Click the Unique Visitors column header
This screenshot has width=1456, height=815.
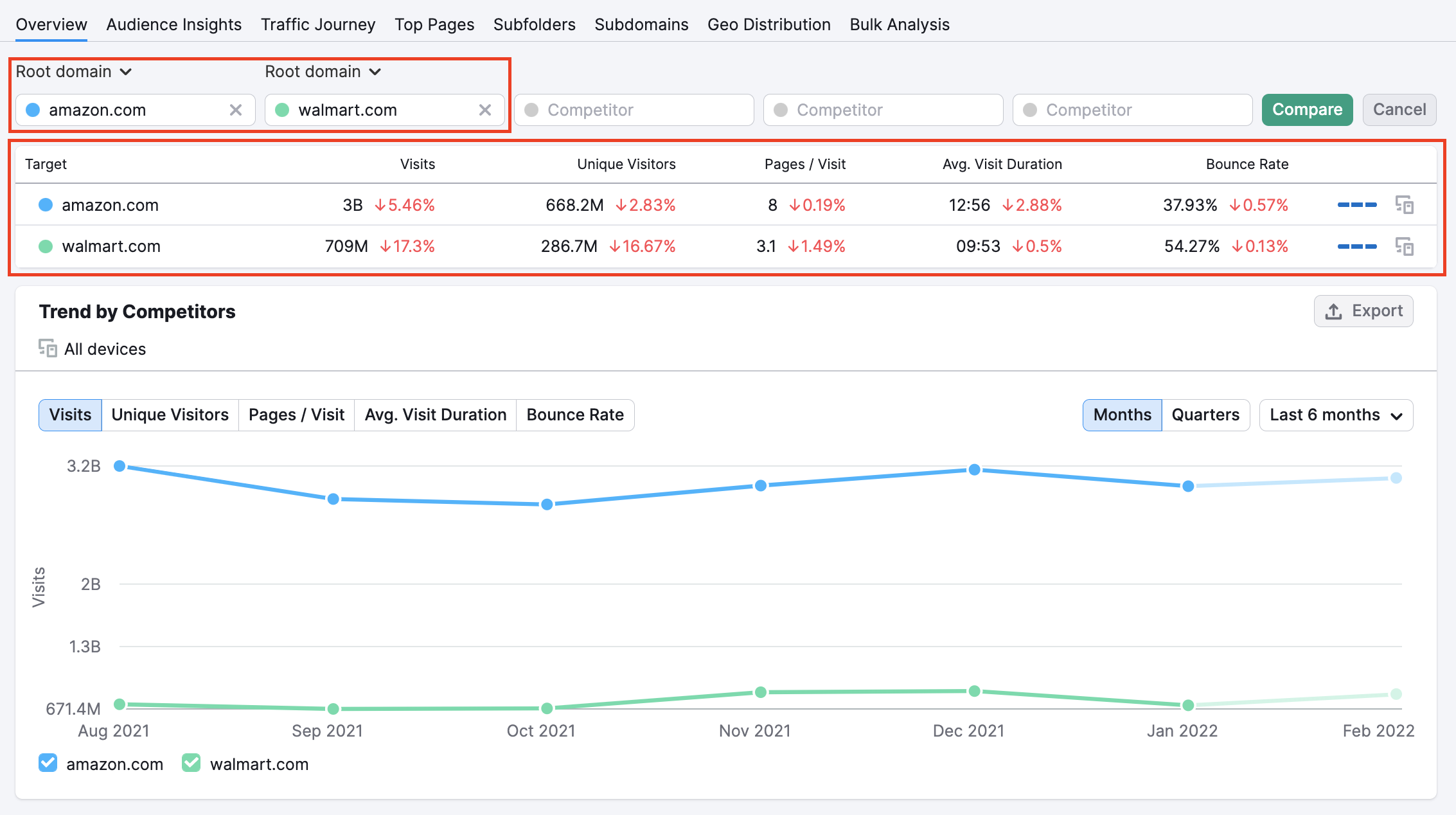click(x=626, y=164)
